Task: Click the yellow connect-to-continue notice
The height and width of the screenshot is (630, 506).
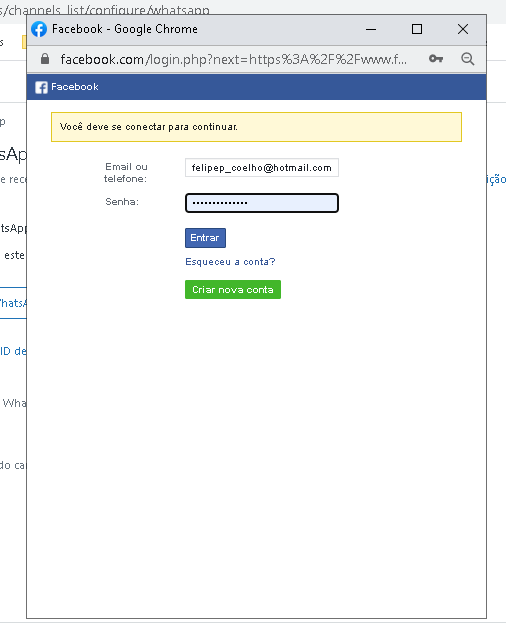Action: point(256,127)
